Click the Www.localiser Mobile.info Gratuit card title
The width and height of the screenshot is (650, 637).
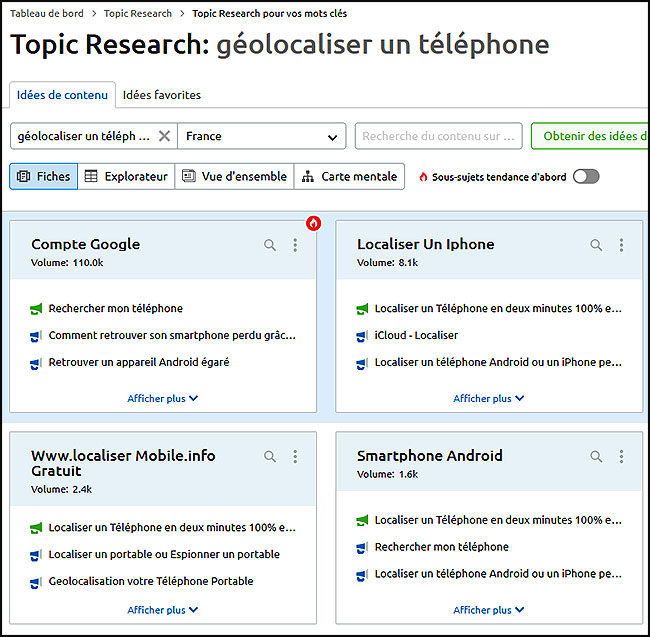123,463
